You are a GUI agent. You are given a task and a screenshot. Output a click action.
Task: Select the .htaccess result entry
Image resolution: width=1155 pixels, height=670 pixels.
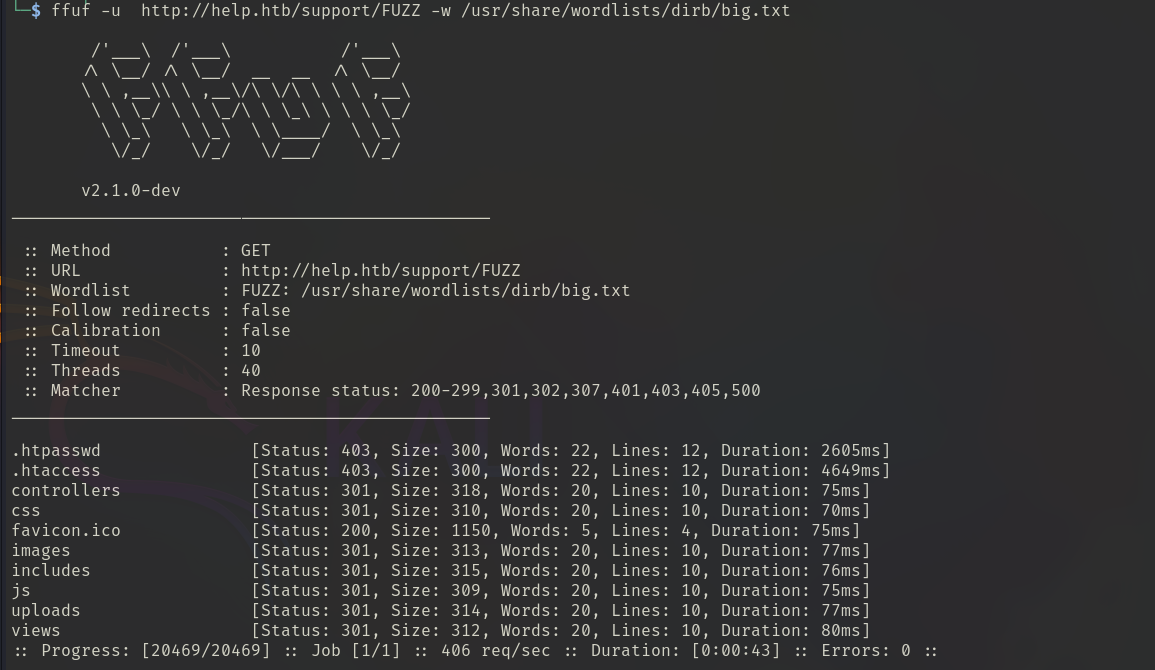pos(56,470)
